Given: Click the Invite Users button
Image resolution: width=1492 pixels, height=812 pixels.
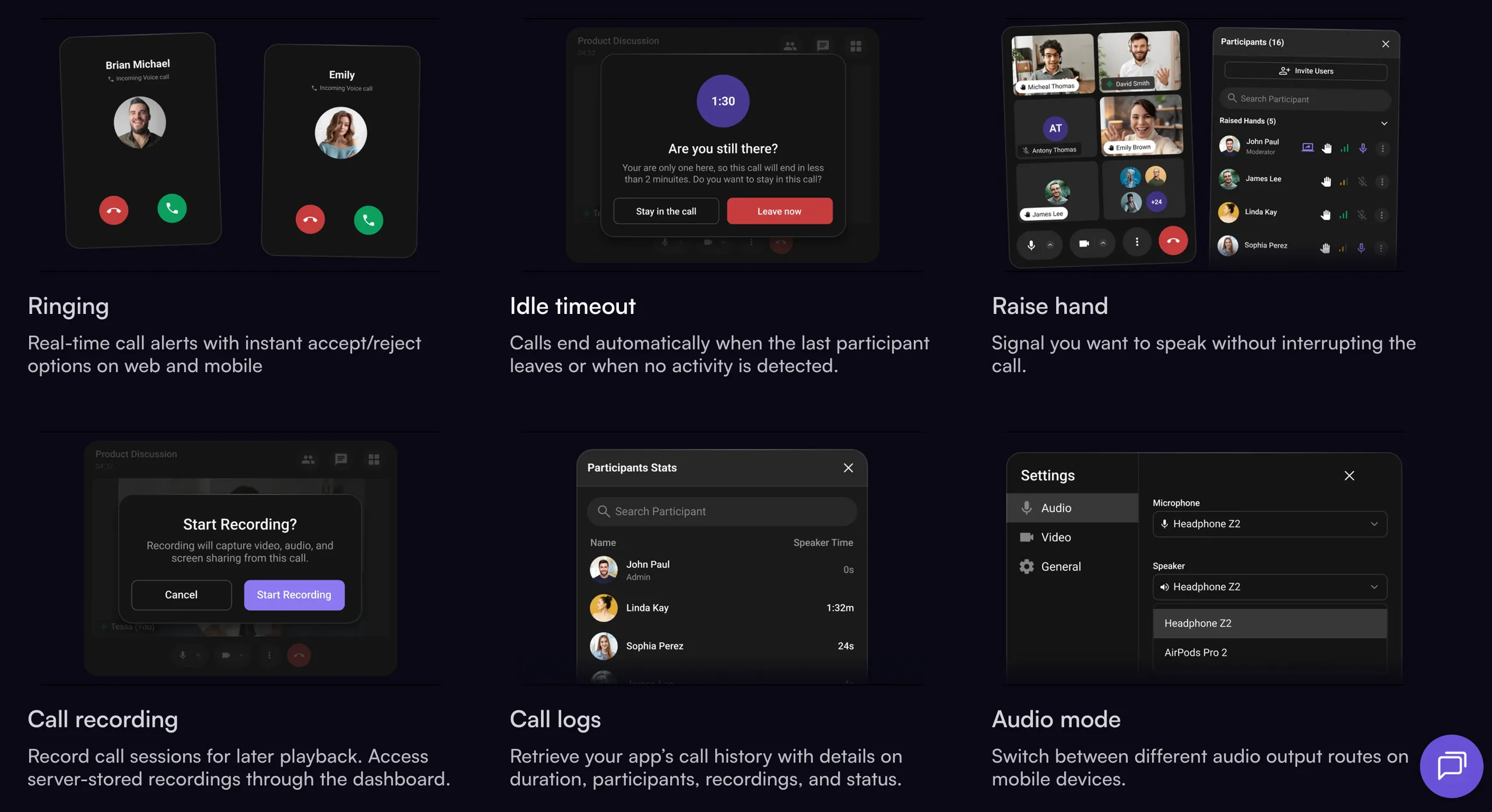Looking at the screenshot, I should [x=1305, y=71].
